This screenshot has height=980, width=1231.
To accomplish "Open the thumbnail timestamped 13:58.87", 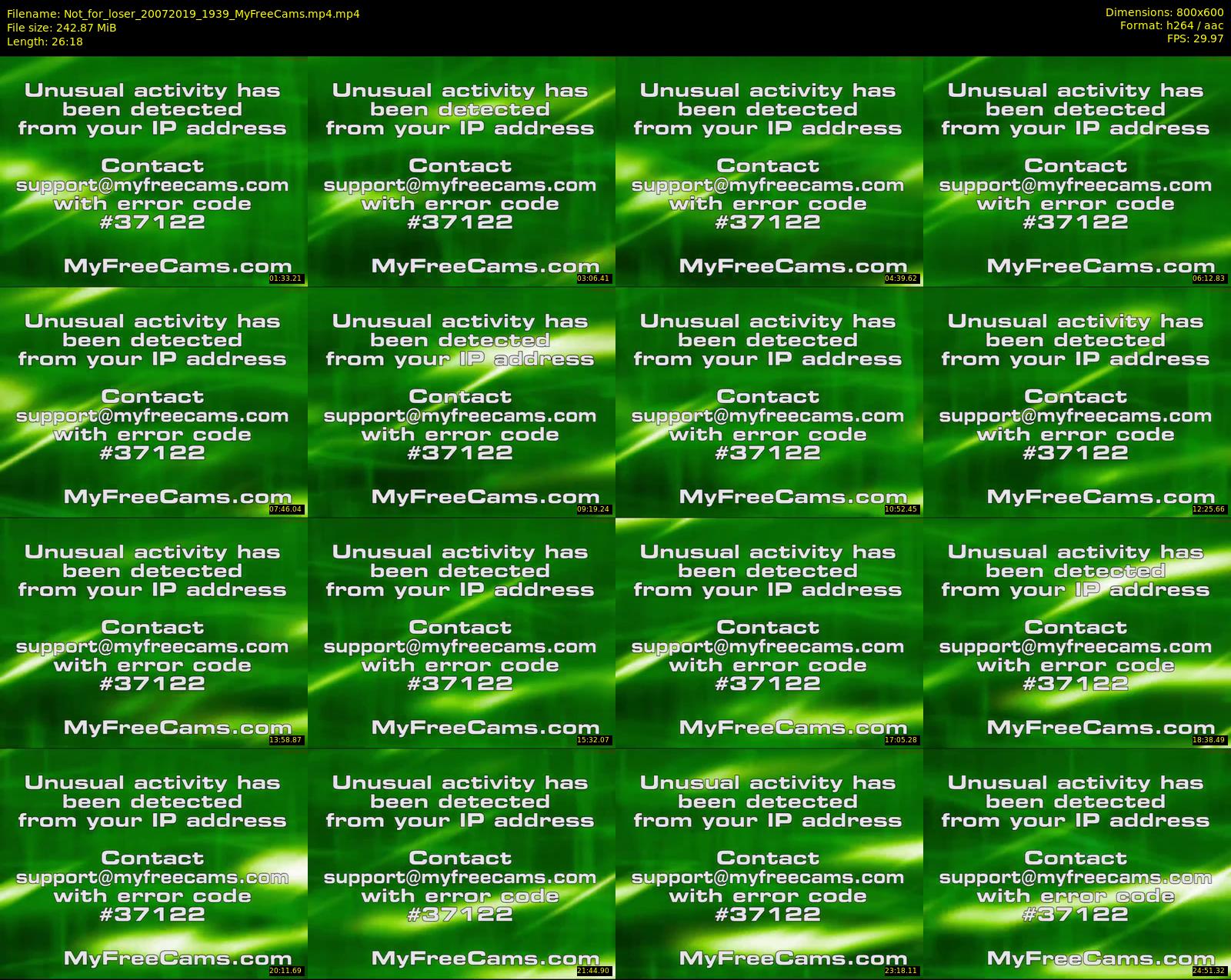I will [154, 632].
